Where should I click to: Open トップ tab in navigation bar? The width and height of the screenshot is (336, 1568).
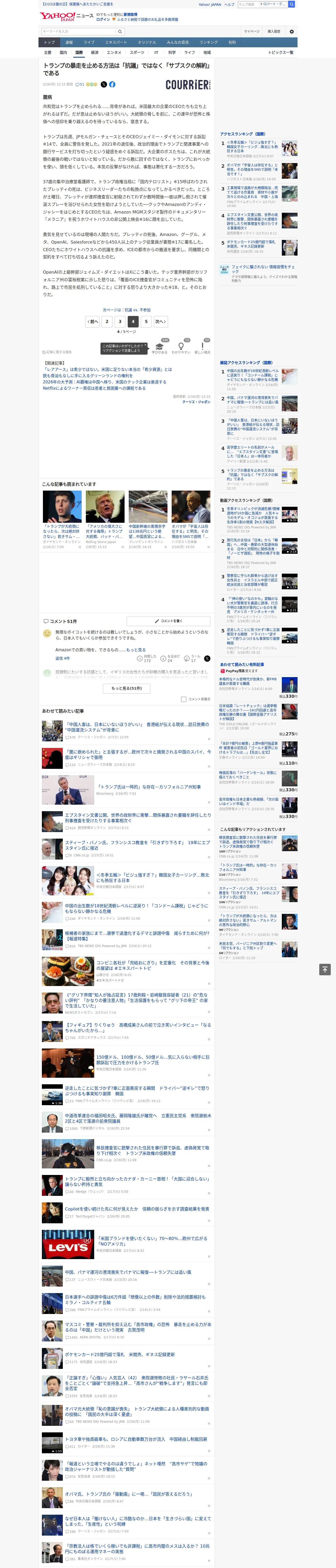[49, 43]
